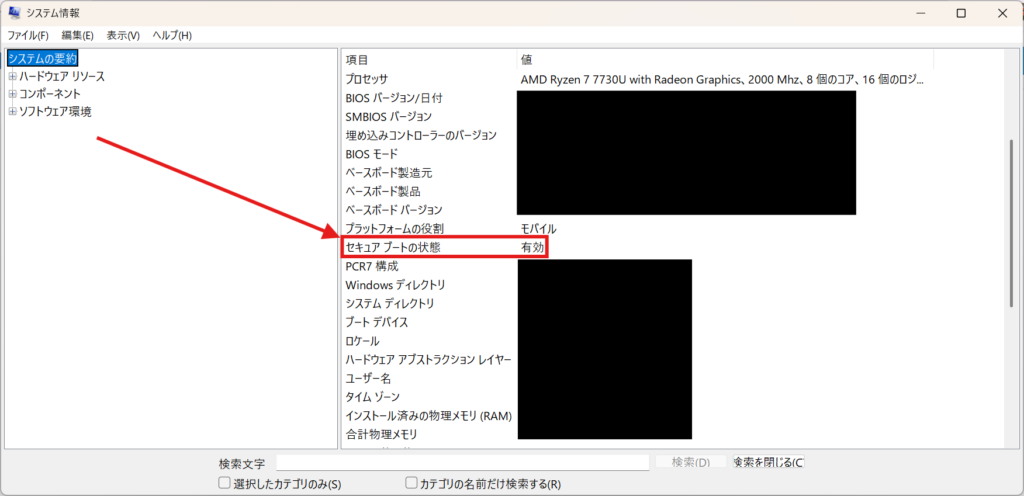This screenshot has width=1024, height=496.
Task: Open the ヘルプ(H) menu
Action: (171, 35)
